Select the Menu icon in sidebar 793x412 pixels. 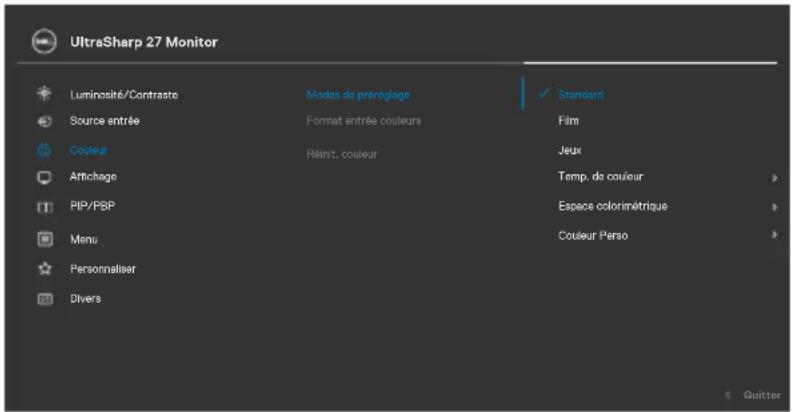[45, 239]
